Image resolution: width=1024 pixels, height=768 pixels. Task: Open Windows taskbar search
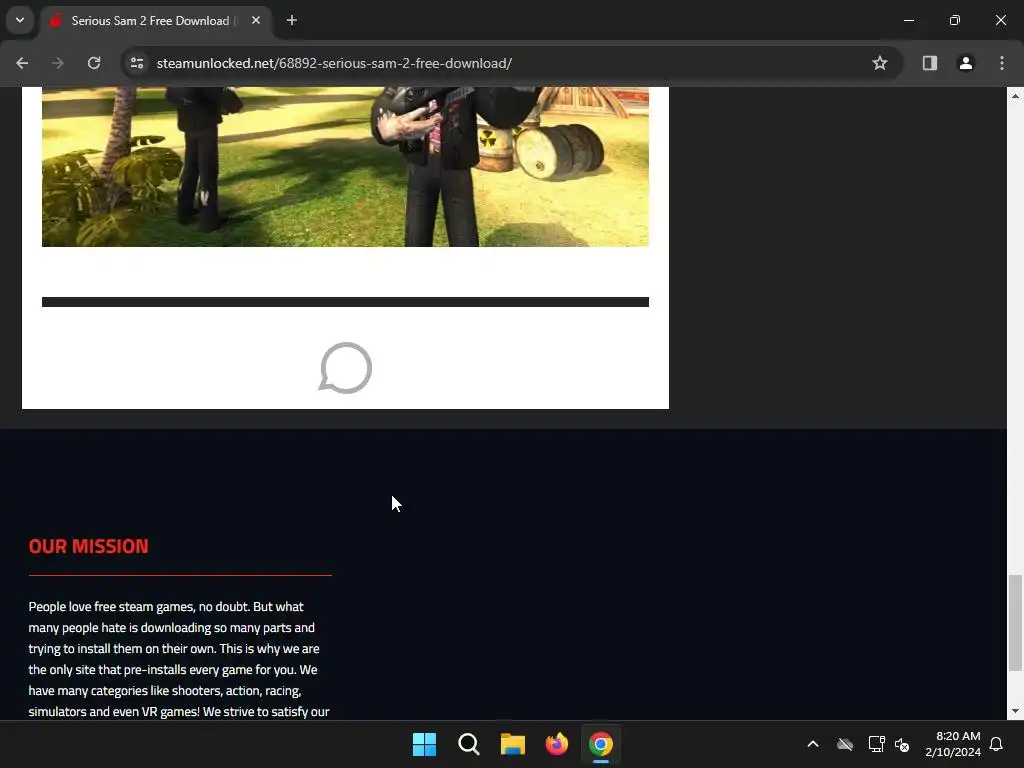pos(469,744)
